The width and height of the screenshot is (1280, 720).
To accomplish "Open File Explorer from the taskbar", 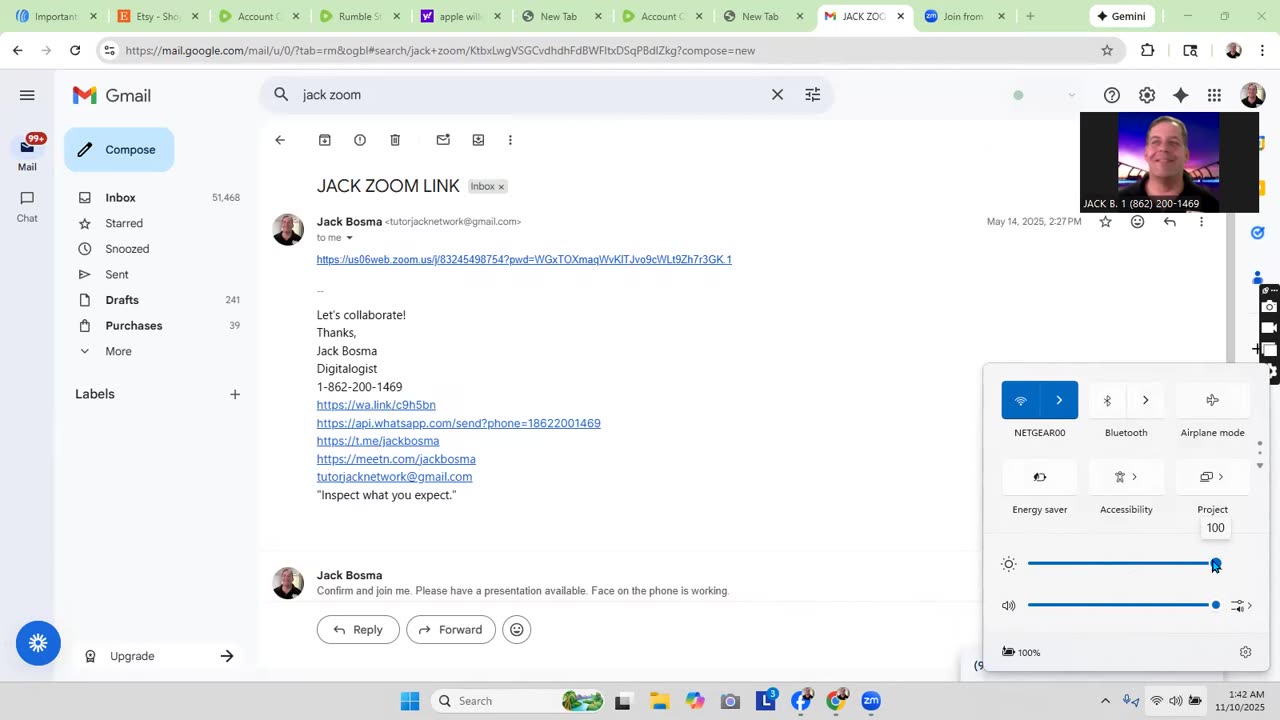I will [658, 701].
